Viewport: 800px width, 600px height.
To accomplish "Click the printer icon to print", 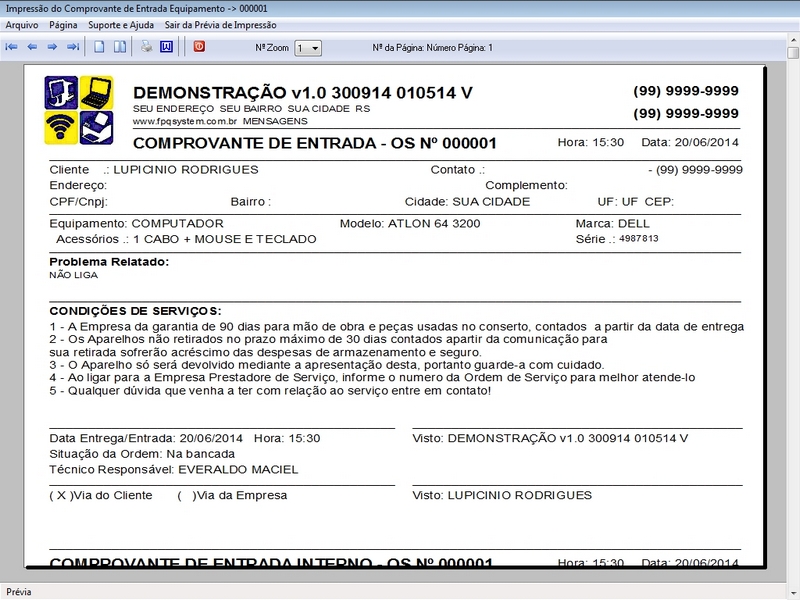I will 146,47.
